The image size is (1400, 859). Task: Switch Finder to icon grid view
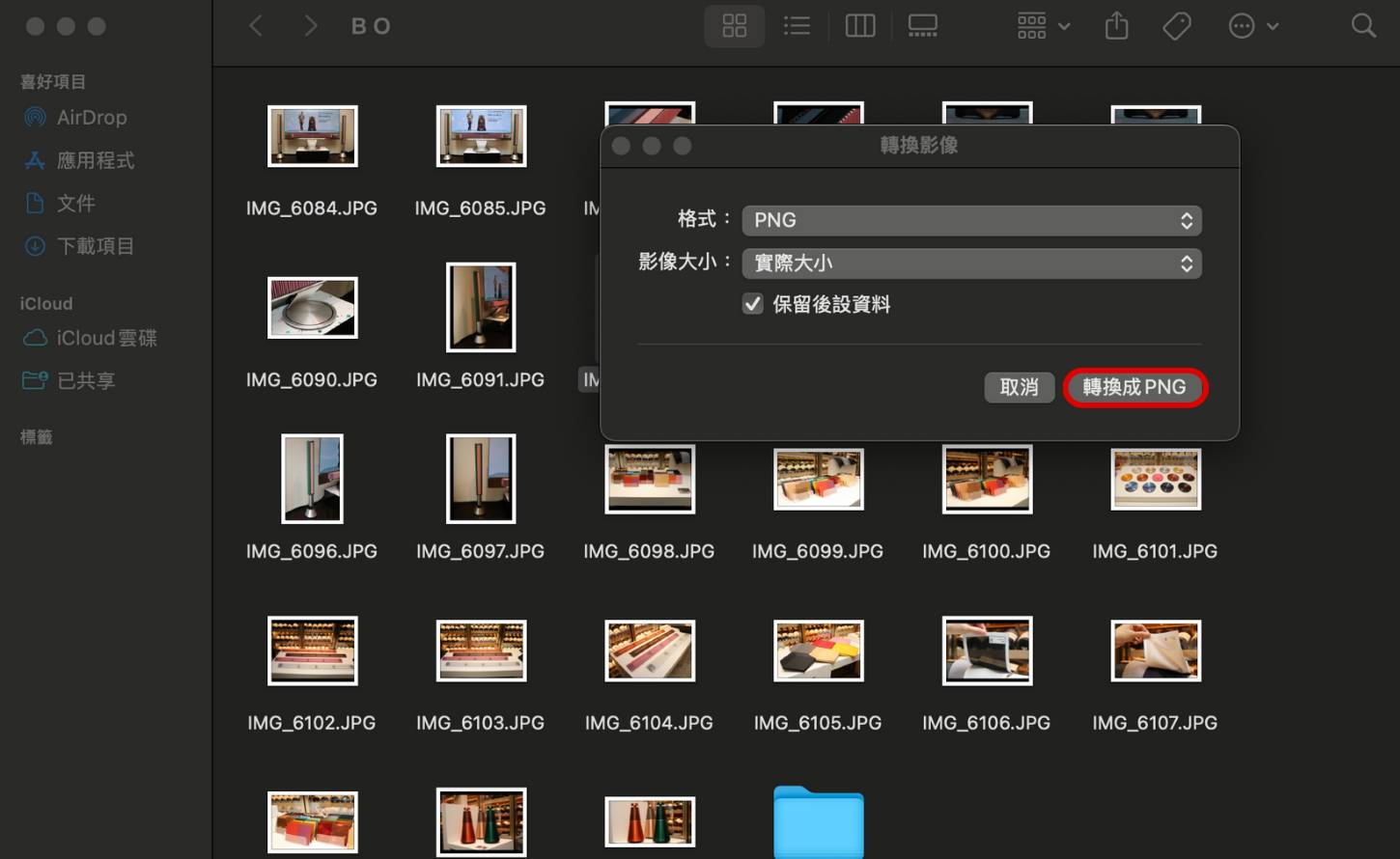(x=735, y=26)
